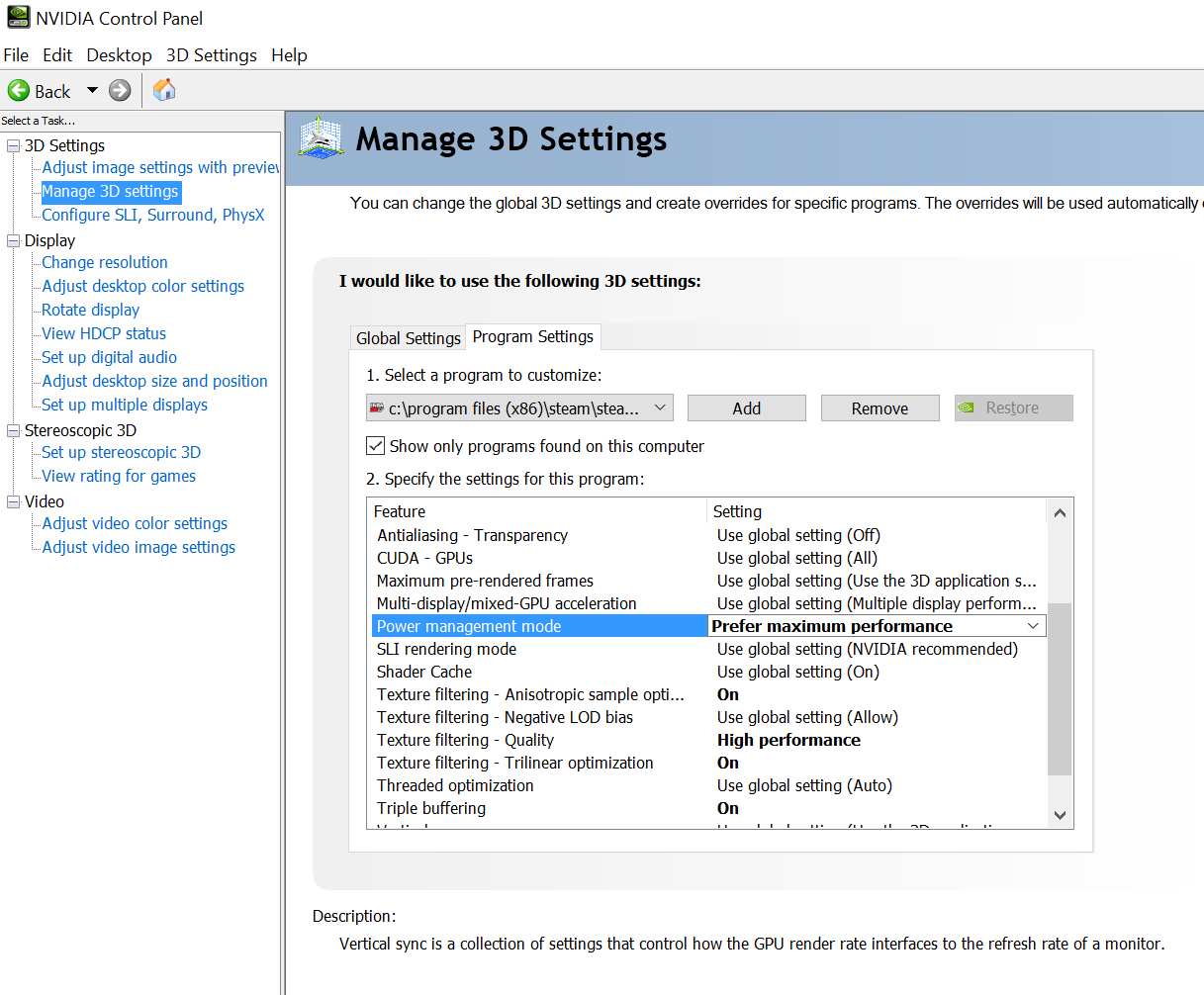
Task: Open the Desktop menu
Action: pos(119,55)
